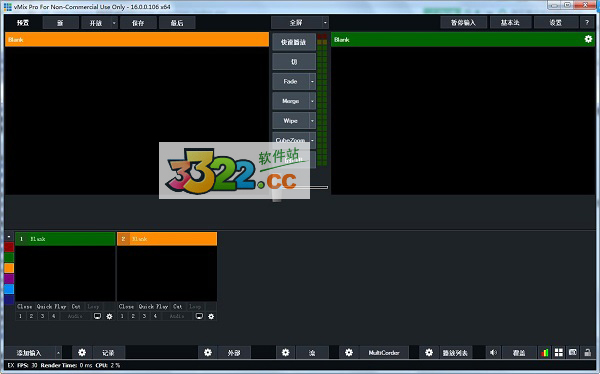This screenshot has width=600, height=374.
Task: Open the Fade transition dropdown arrow
Action: pyautogui.click(x=312, y=82)
